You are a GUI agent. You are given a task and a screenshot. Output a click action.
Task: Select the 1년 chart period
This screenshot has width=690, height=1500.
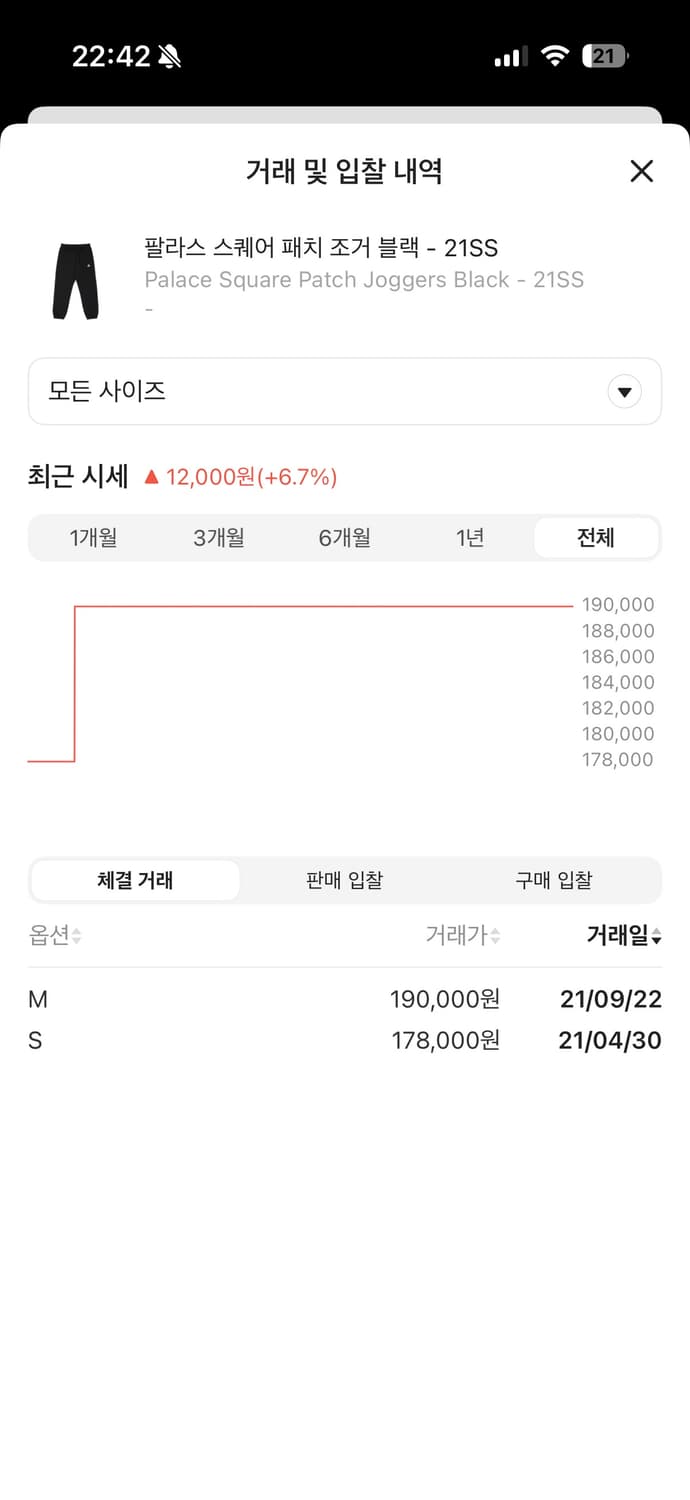pyautogui.click(x=470, y=537)
